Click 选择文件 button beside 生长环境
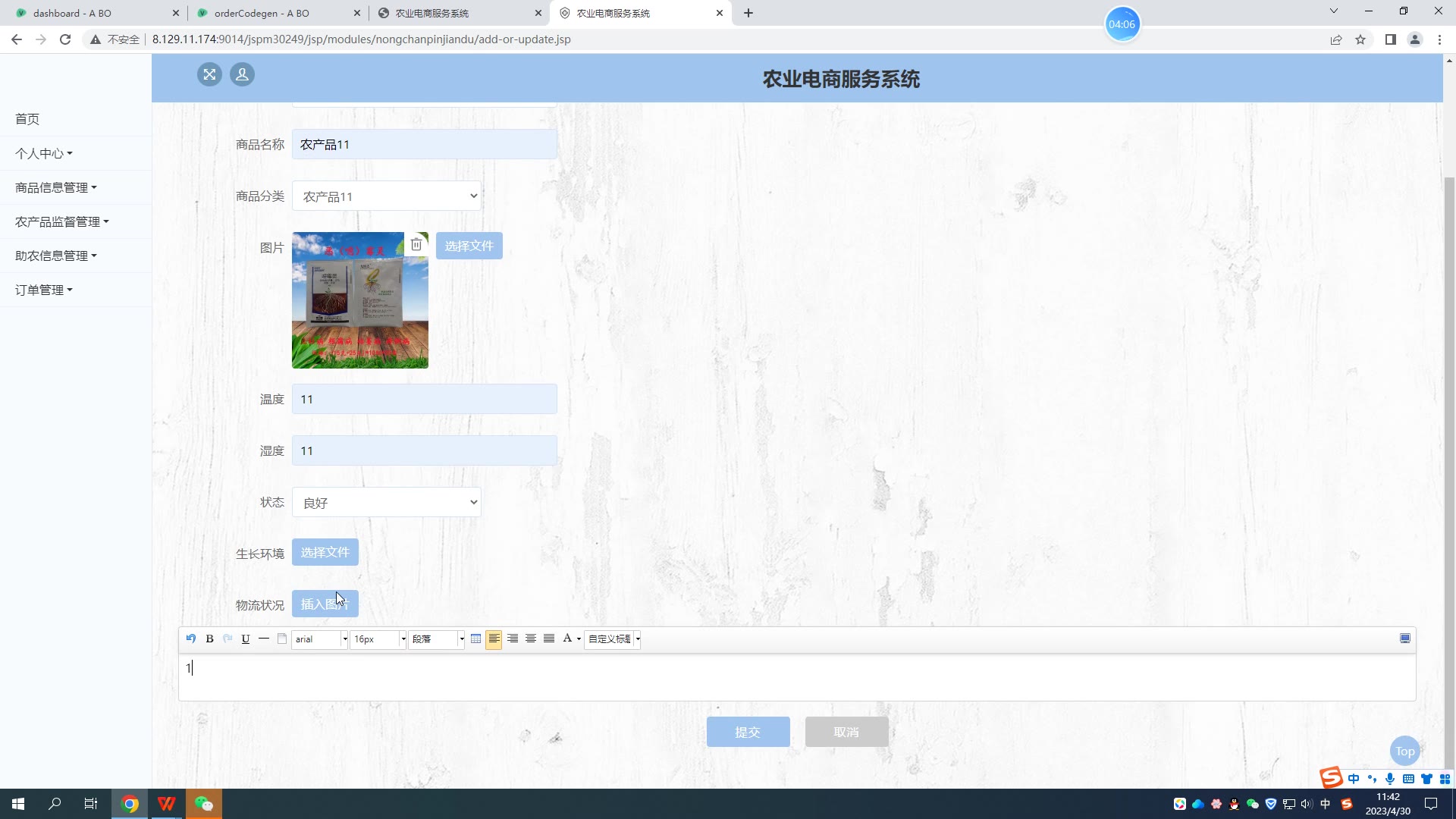The height and width of the screenshot is (819, 1456). click(x=325, y=552)
